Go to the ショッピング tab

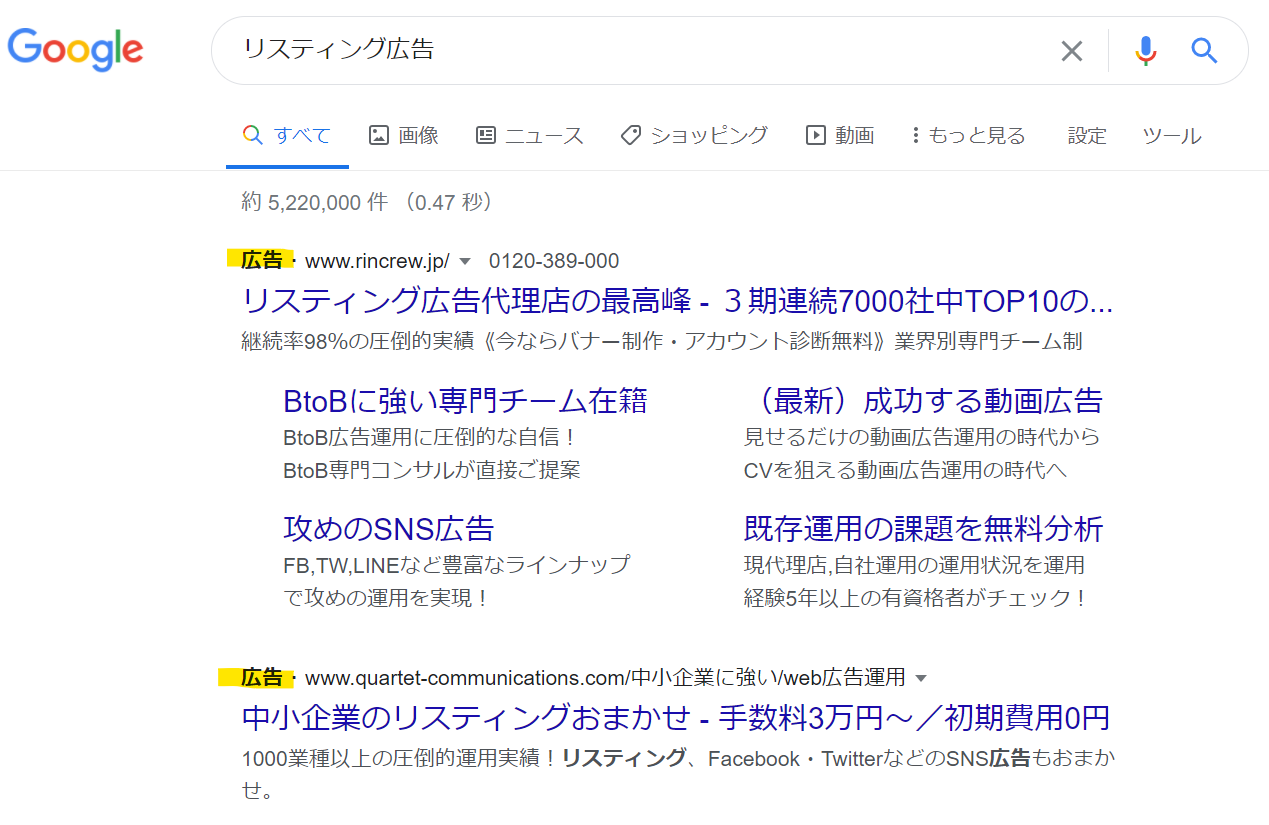pyautogui.click(x=694, y=136)
